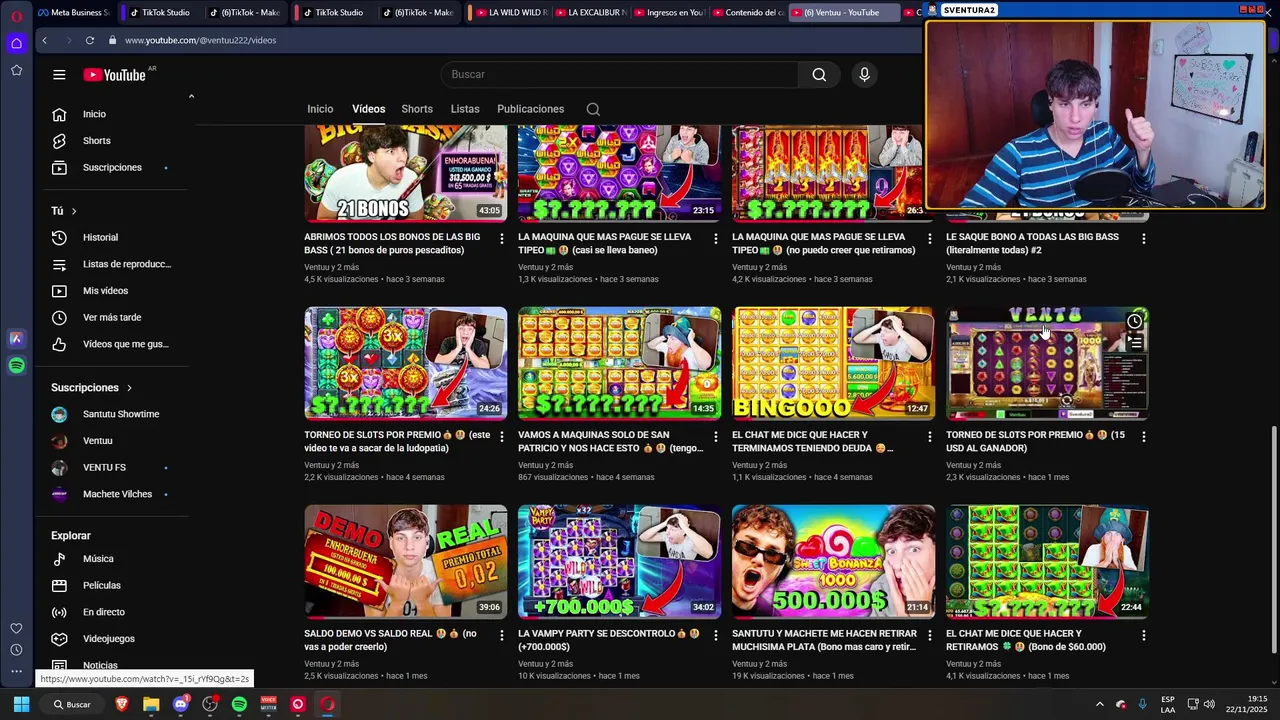Open Aria AI icon in Opera sidebar
This screenshot has height=720, width=1280.
click(x=17, y=339)
